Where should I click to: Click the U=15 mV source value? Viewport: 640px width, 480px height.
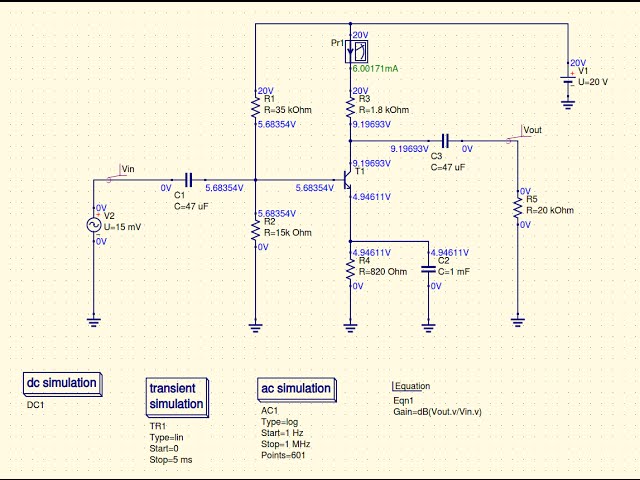[x=122, y=227]
